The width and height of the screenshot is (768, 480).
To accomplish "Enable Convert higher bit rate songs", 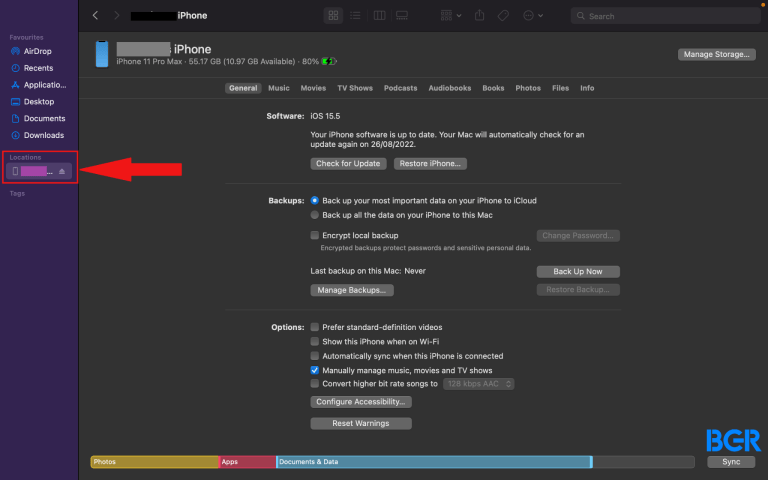I will coord(314,384).
